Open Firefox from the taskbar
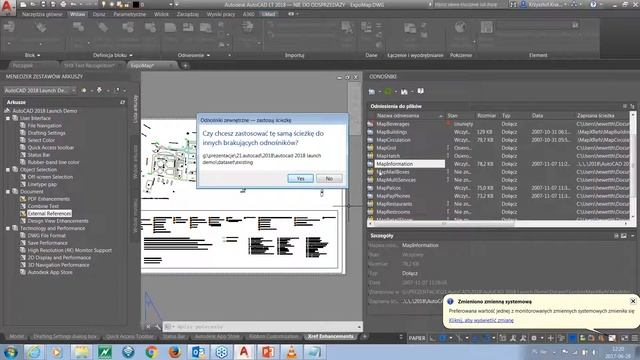The width and height of the screenshot is (640, 360). point(175,352)
